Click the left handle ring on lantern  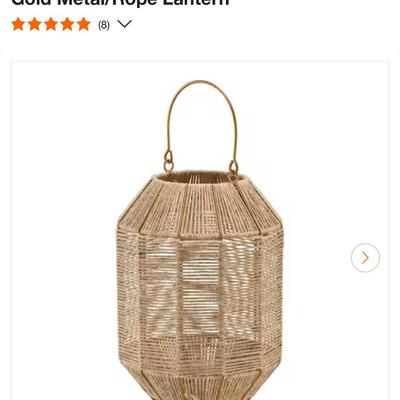pyautogui.click(x=169, y=162)
